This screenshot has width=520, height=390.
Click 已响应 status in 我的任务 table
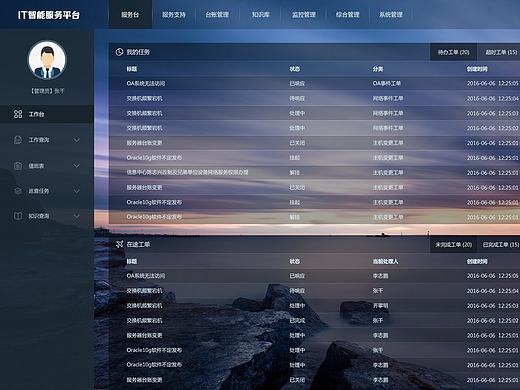[x=297, y=83]
